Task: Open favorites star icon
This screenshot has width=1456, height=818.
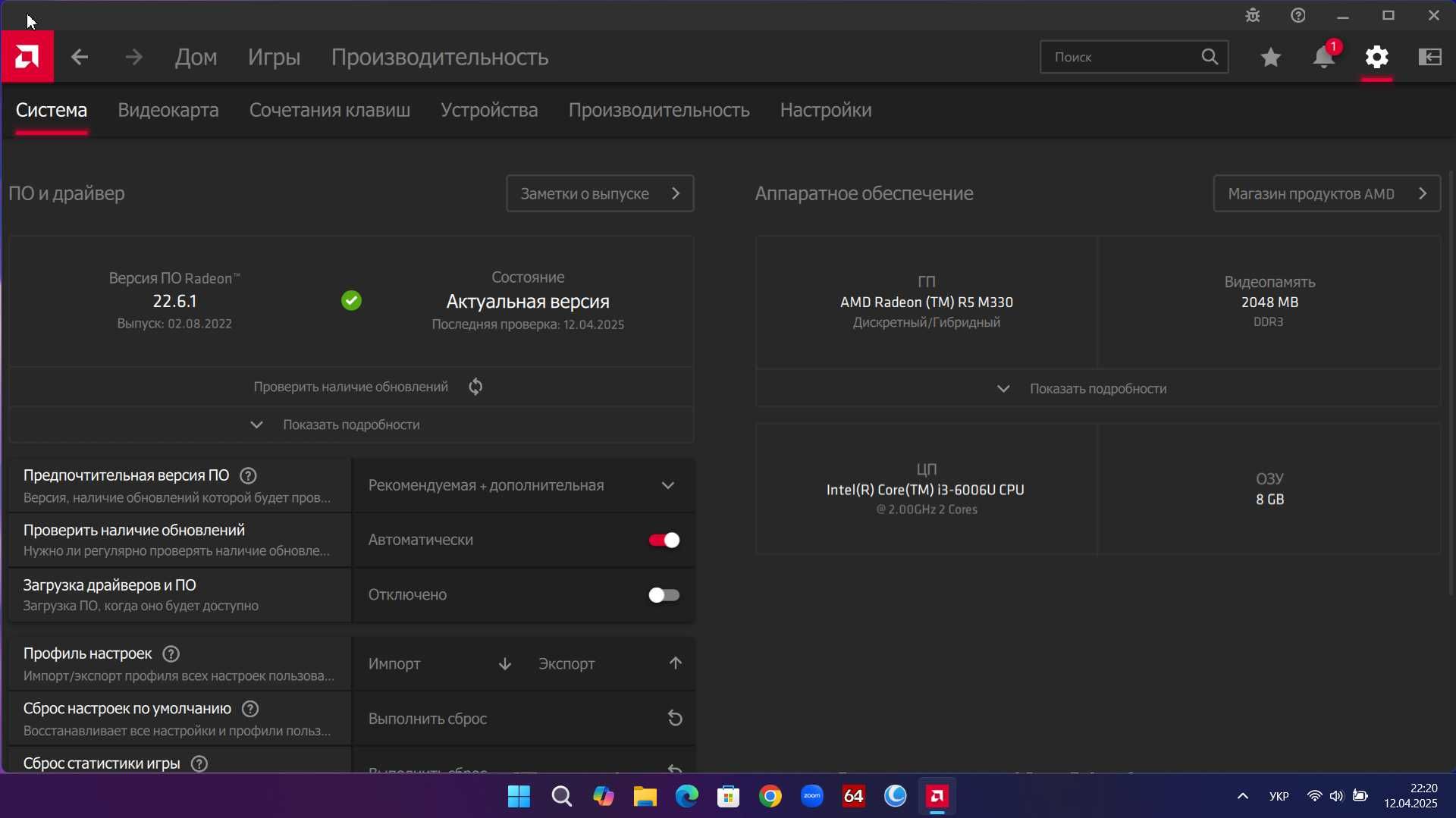Action: coord(1271,57)
